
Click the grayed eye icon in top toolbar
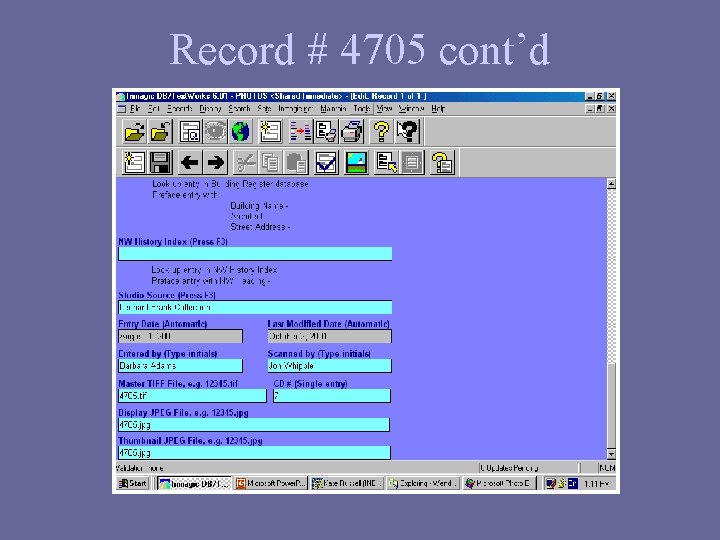click(215, 132)
